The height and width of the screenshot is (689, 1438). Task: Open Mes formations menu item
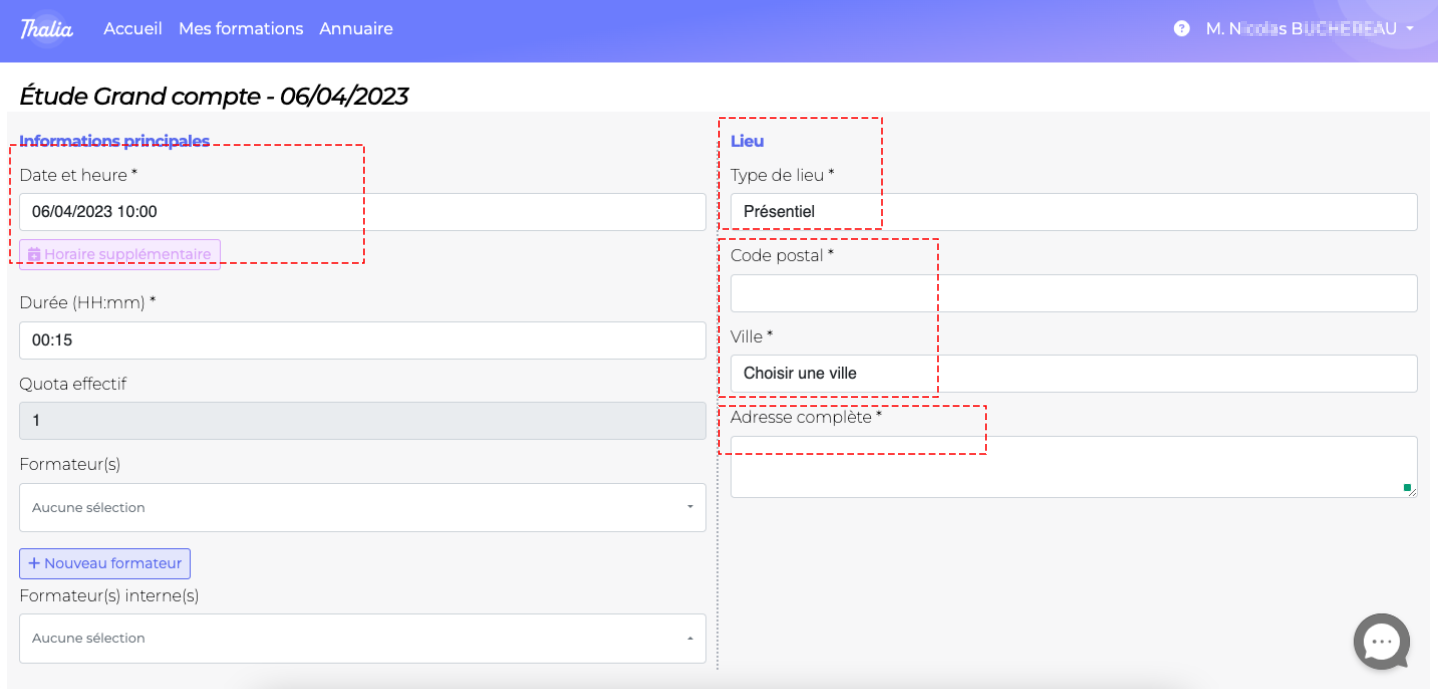[x=240, y=29]
